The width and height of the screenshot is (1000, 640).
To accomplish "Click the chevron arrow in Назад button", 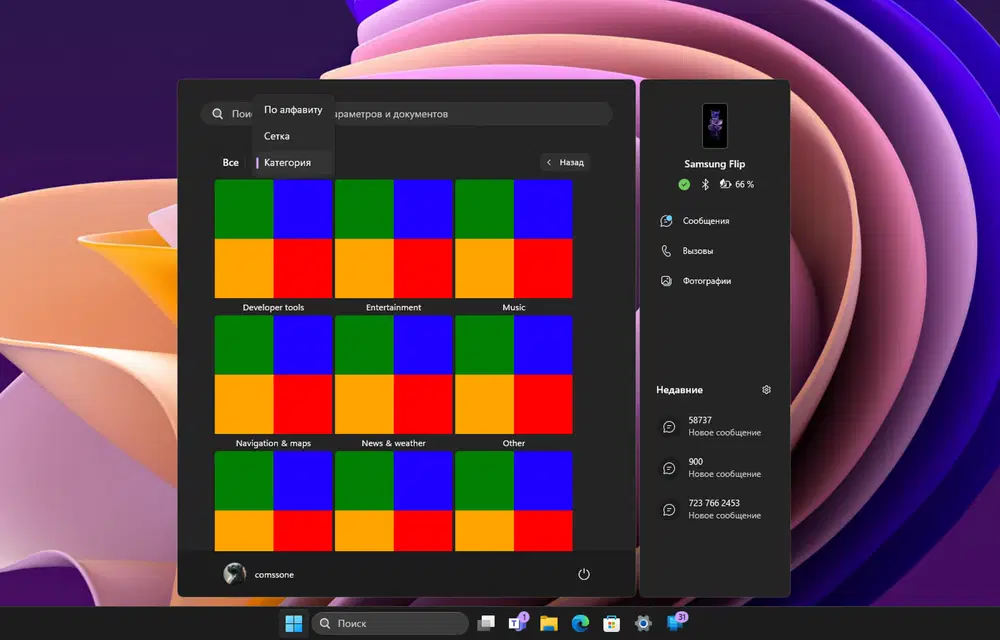I will tap(548, 163).
